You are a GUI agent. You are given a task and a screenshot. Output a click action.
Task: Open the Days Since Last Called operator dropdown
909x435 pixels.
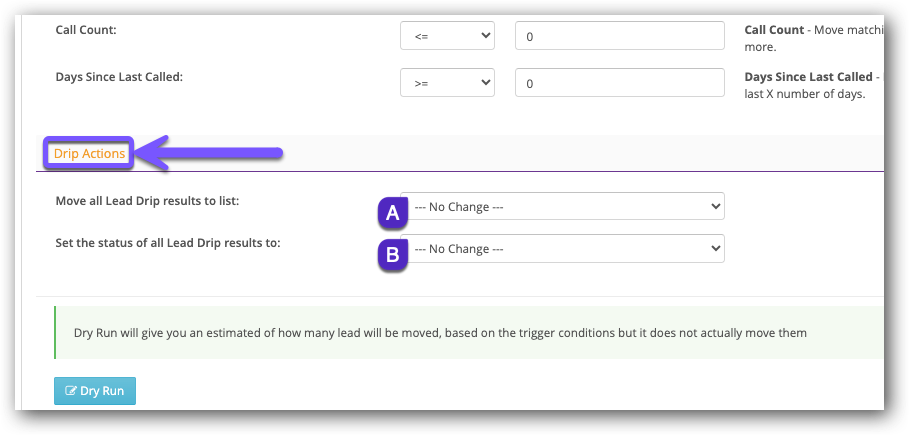(447, 83)
